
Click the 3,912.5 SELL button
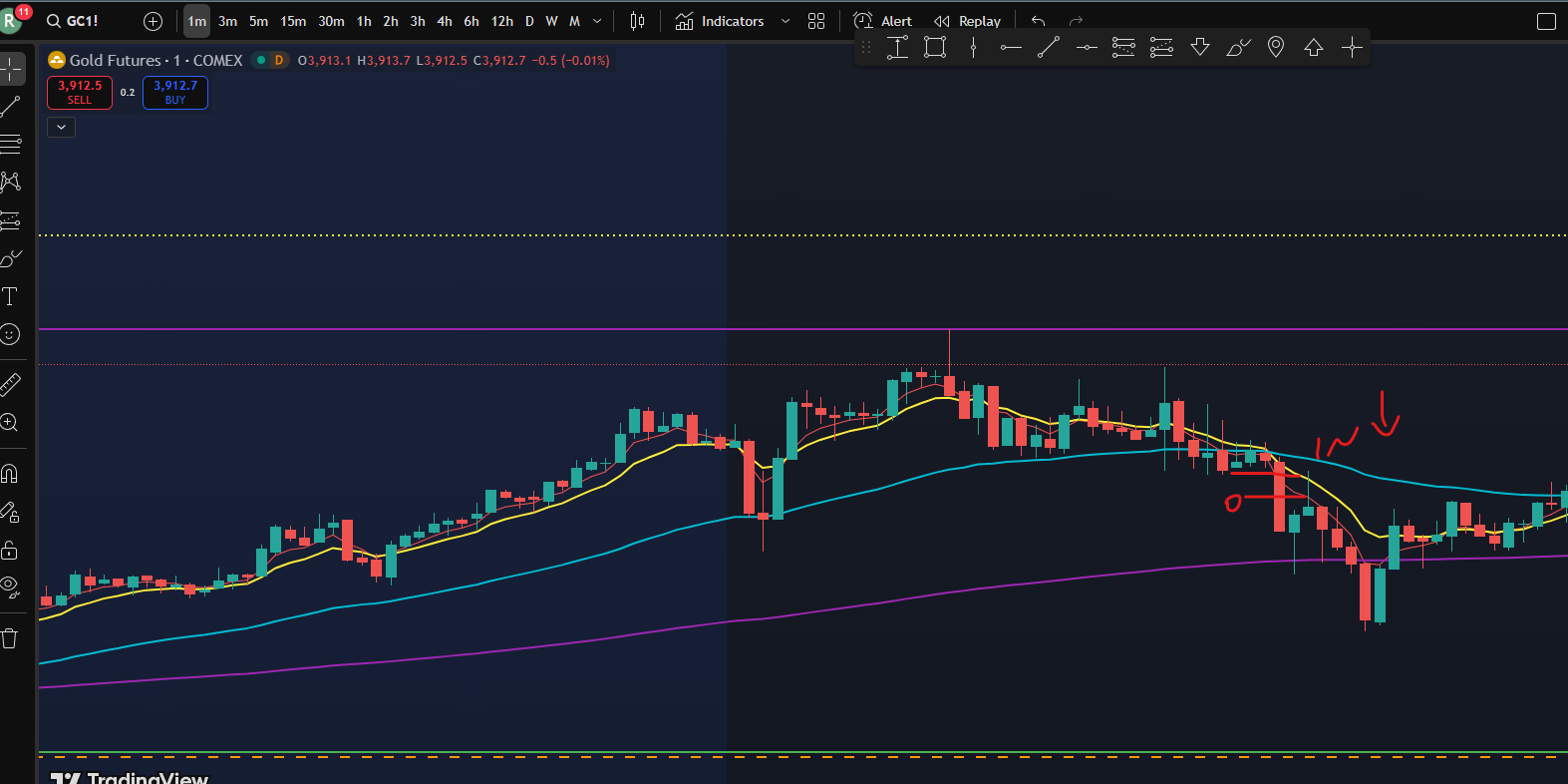80,93
